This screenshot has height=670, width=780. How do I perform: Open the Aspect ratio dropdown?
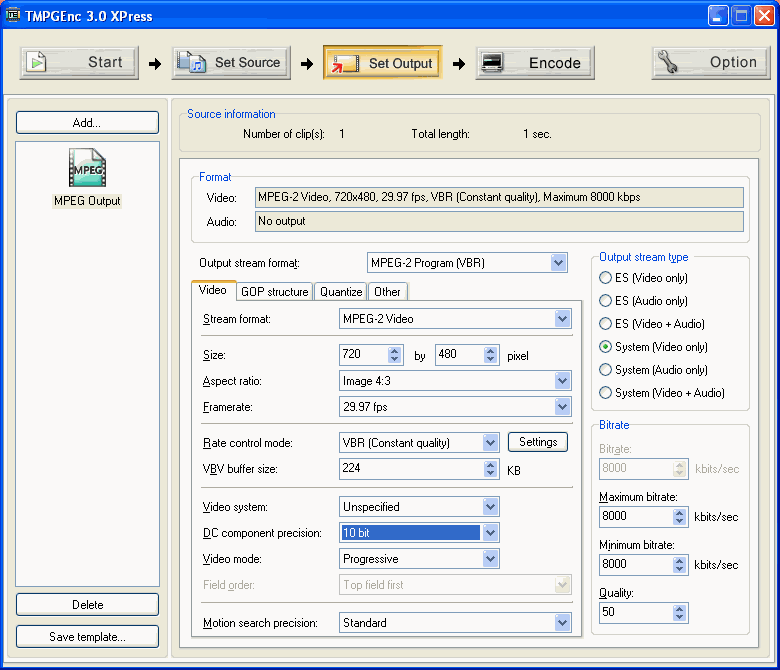point(563,381)
